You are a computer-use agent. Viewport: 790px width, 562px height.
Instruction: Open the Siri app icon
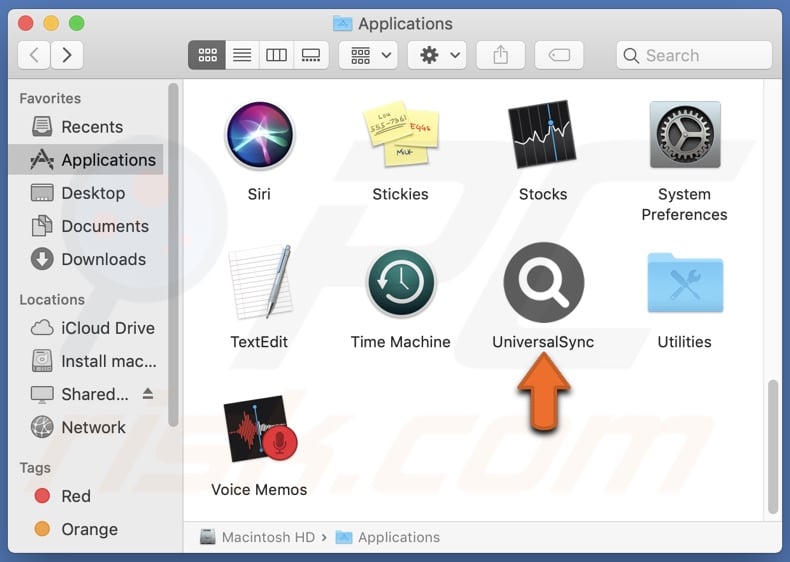point(259,135)
